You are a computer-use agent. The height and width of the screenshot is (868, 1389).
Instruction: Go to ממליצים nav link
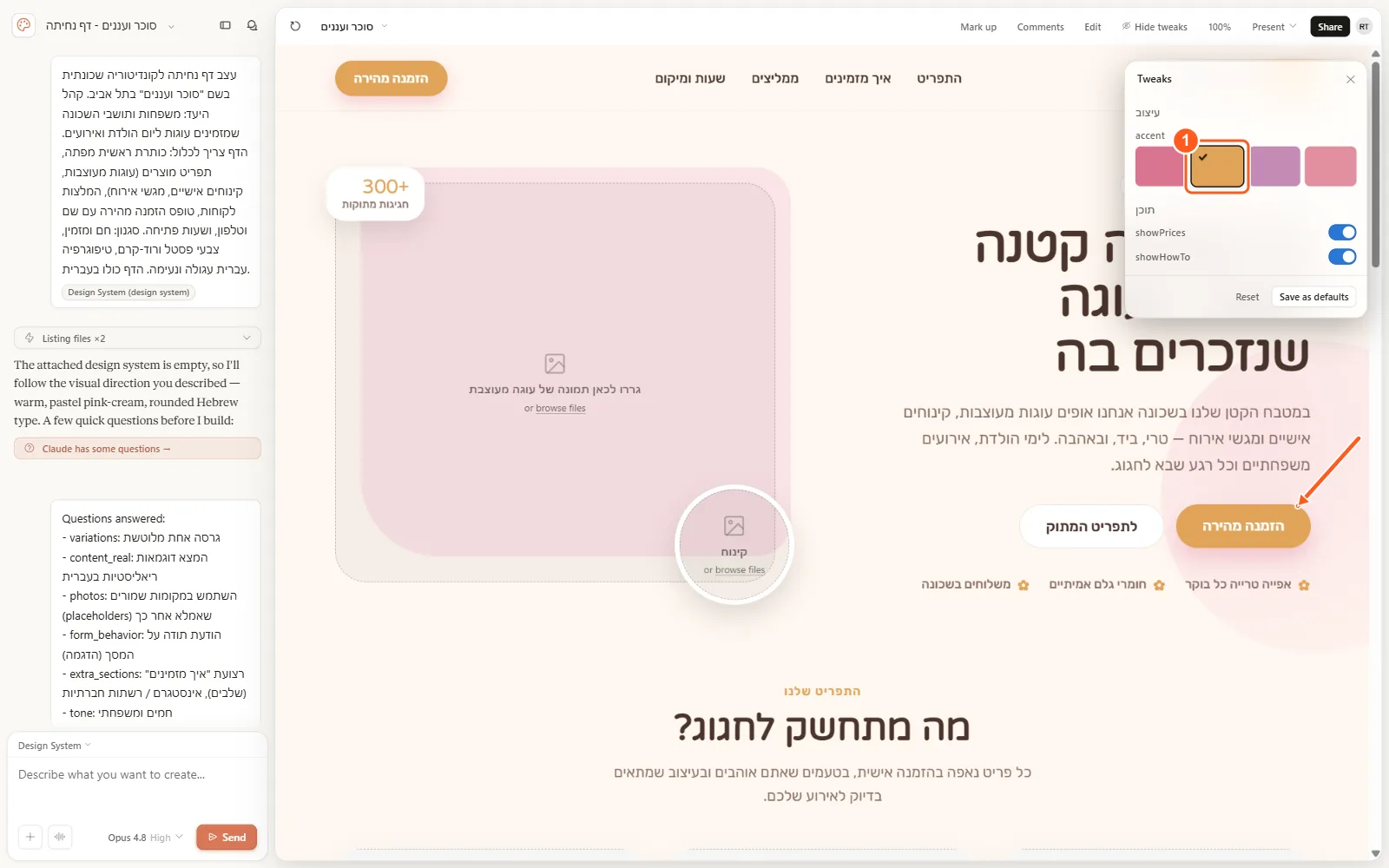(775, 78)
